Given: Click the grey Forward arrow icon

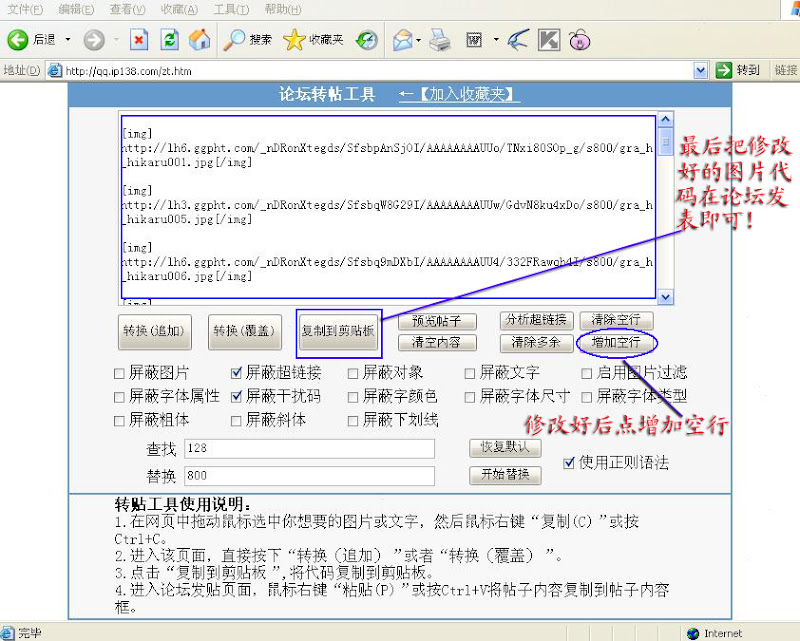Looking at the screenshot, I should (94, 40).
